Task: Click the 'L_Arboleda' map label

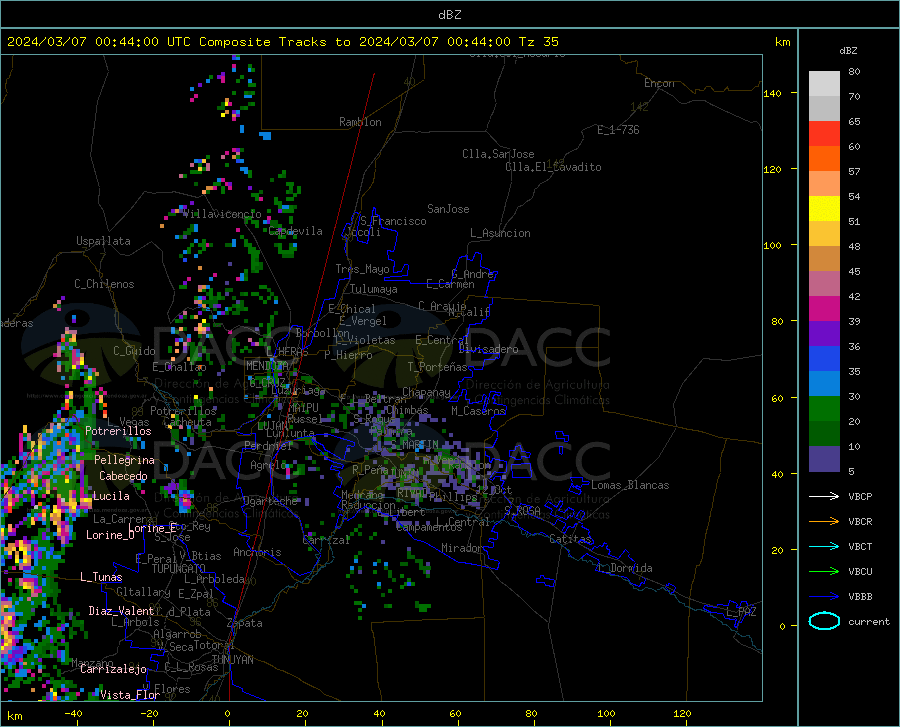Action: tap(214, 579)
